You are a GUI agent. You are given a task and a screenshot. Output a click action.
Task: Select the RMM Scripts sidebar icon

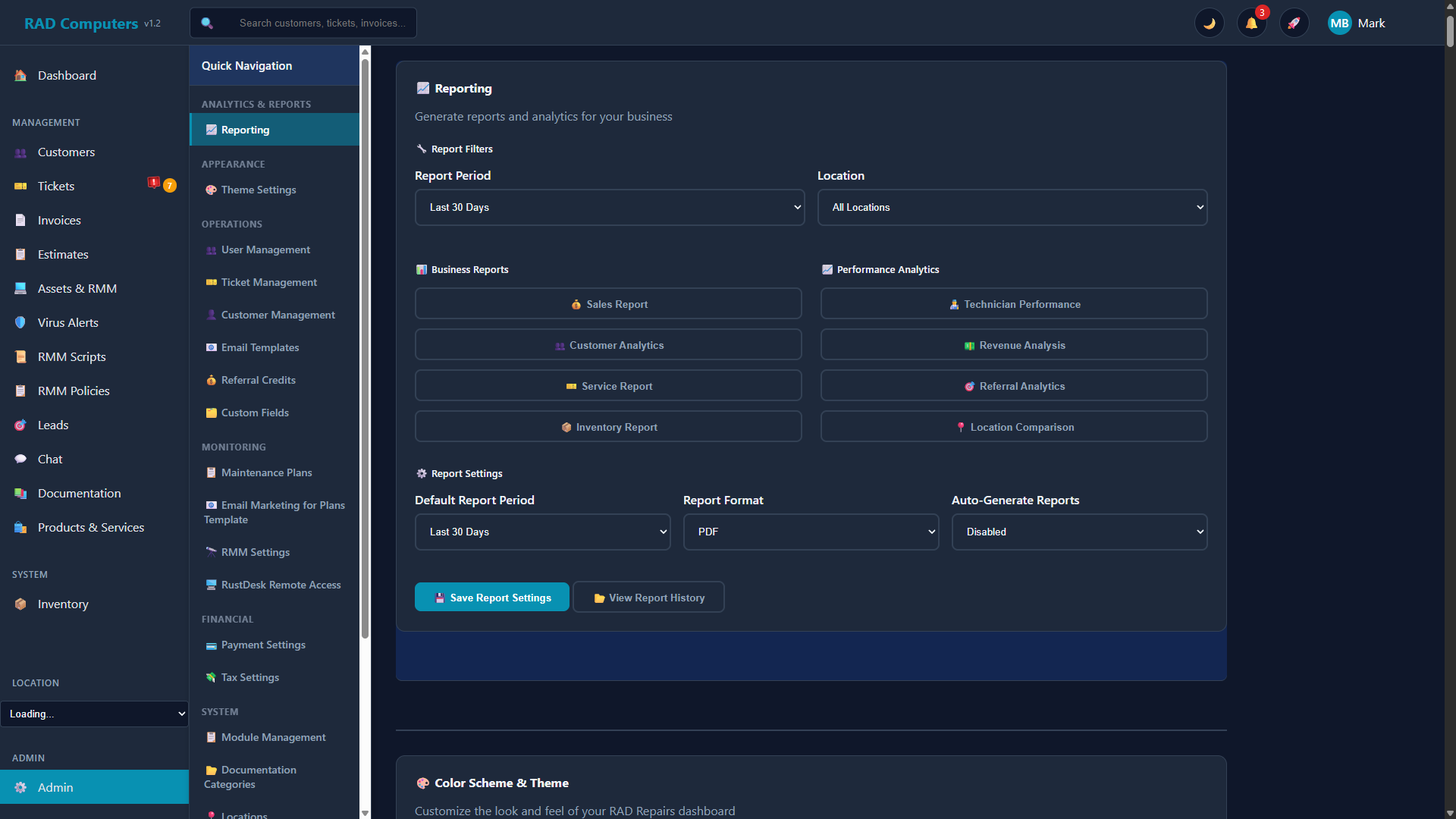pyautogui.click(x=71, y=356)
